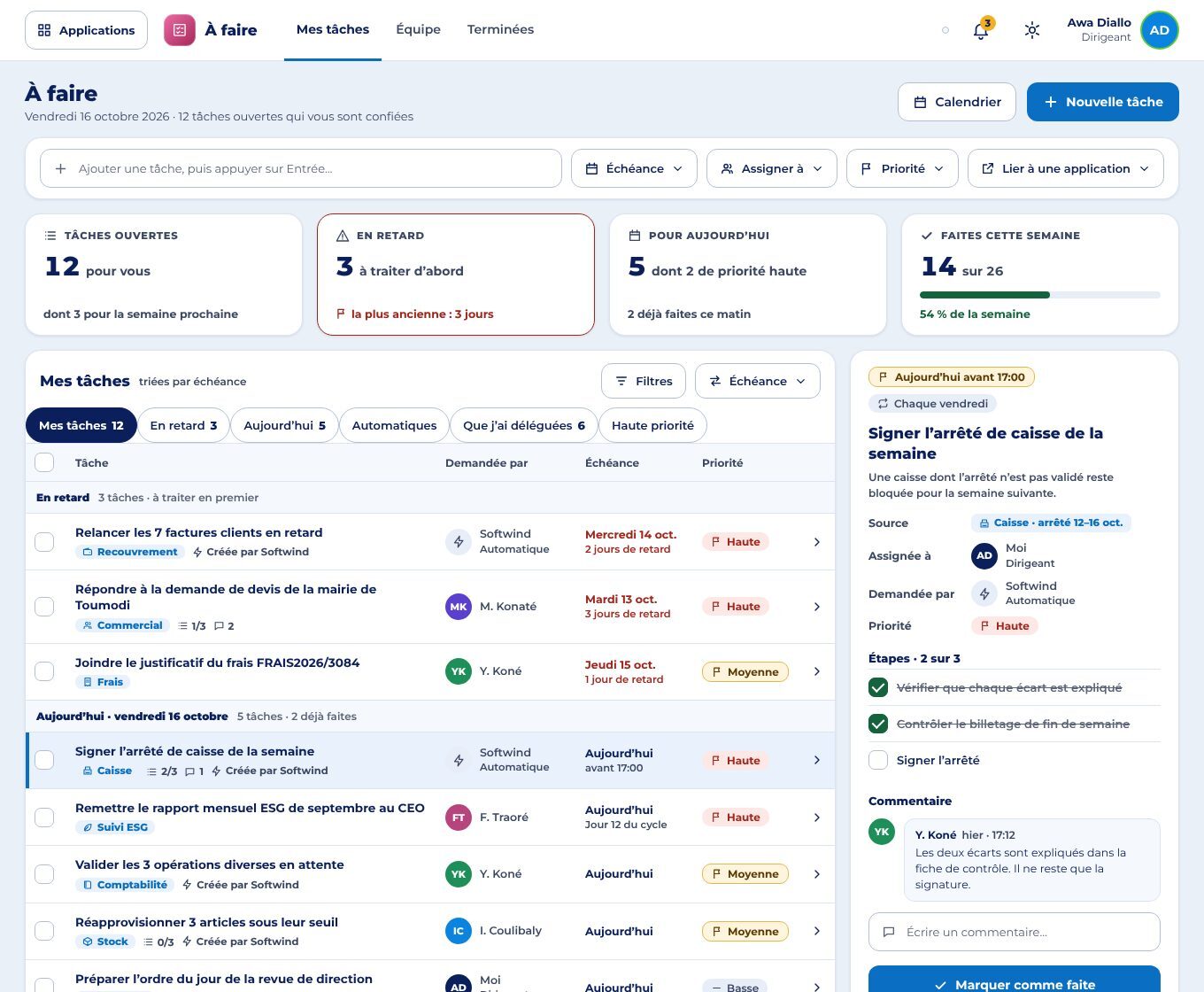
Task: Select the Que j'ai déléguées 6 filter pill
Action: click(x=524, y=425)
